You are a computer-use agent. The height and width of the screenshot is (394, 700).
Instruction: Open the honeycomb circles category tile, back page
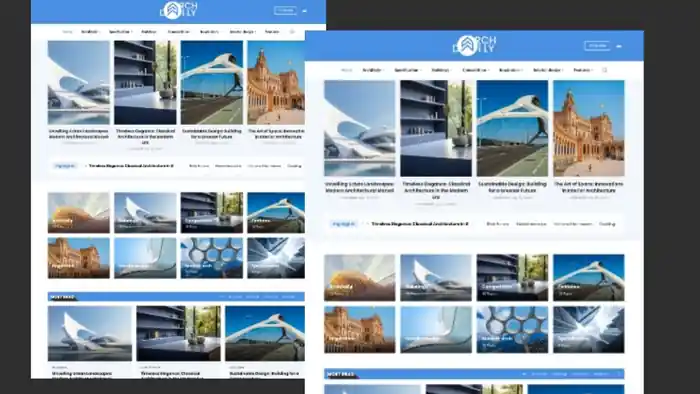point(212,258)
